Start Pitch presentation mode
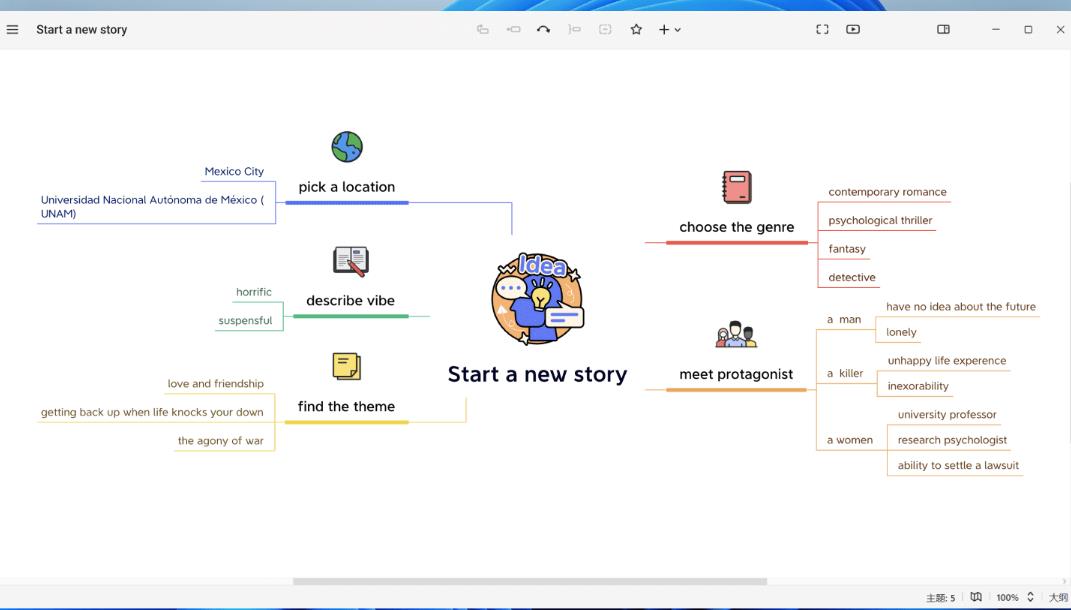This screenshot has height=610, width=1071. [853, 29]
